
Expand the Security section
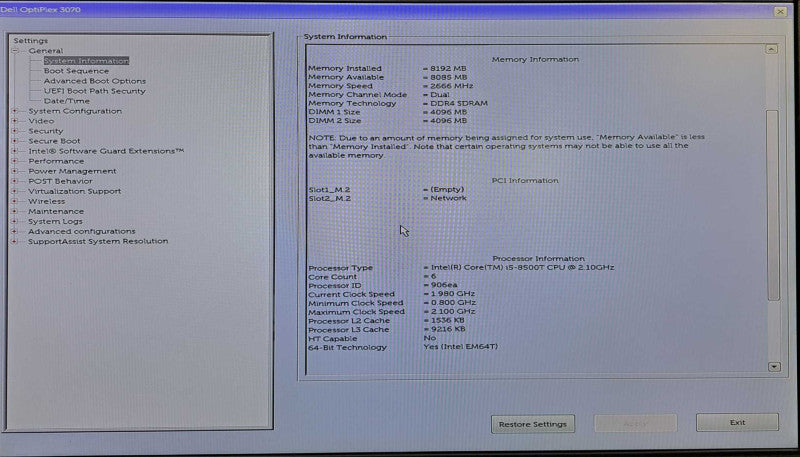pos(15,131)
